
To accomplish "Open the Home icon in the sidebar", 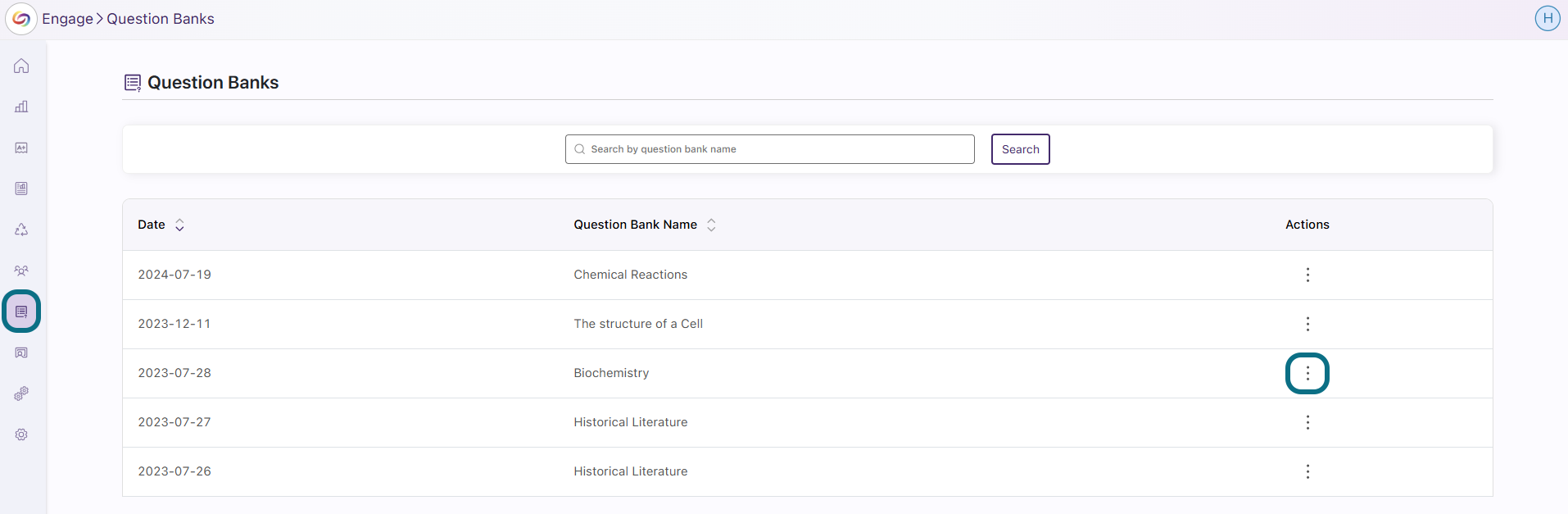I will (x=21, y=66).
